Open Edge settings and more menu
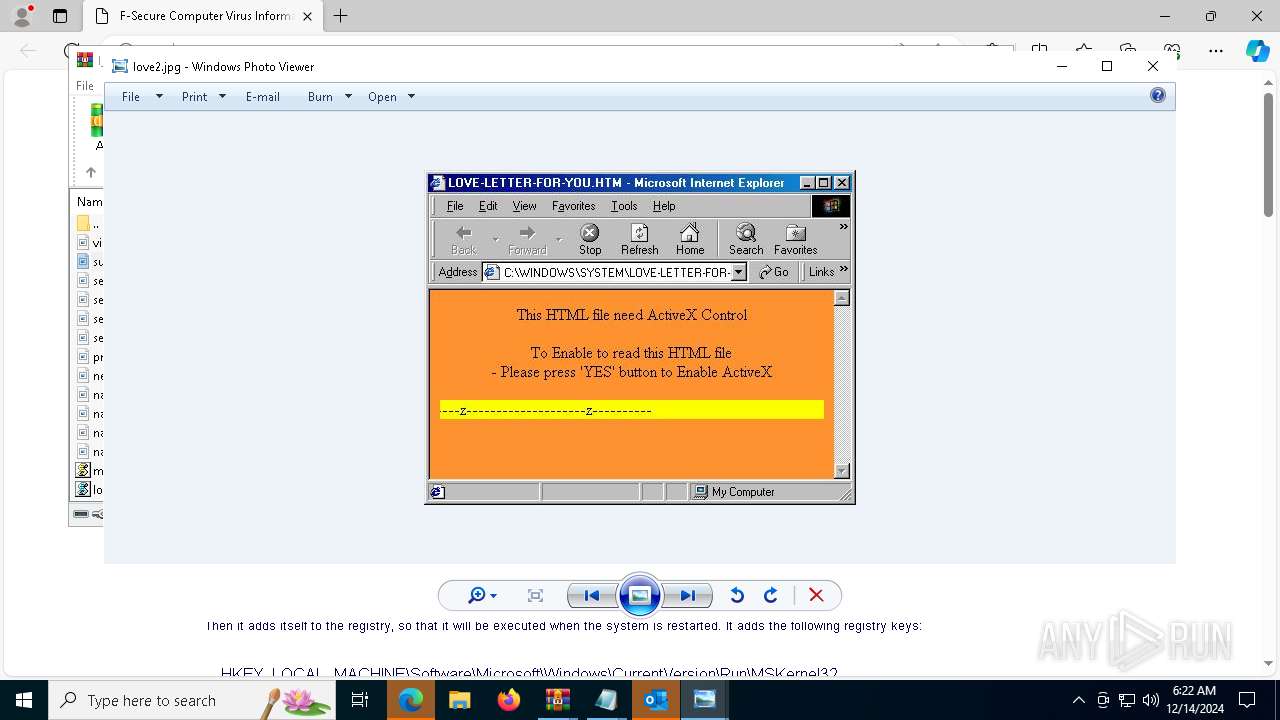The height and width of the screenshot is (720, 1280). 1216,50
